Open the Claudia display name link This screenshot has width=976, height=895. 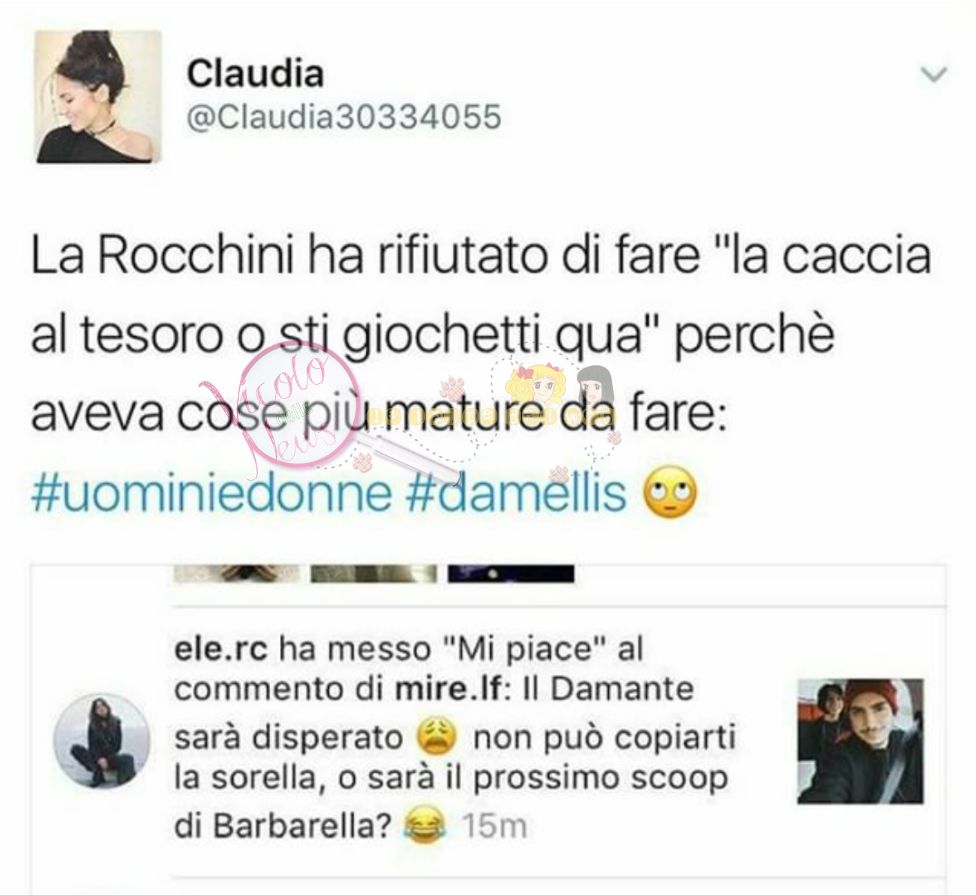click(x=255, y=73)
